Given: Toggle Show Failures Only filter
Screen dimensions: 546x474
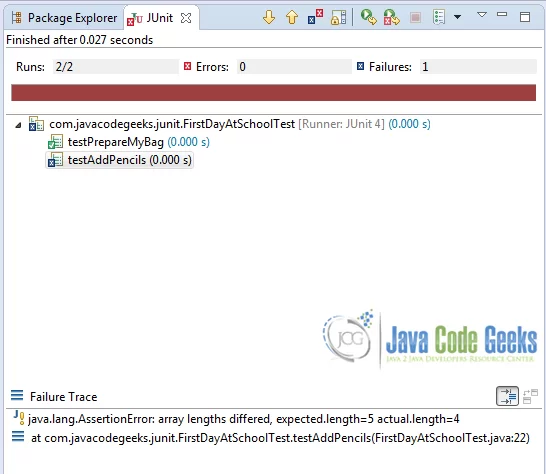Looking at the screenshot, I should point(315,17).
